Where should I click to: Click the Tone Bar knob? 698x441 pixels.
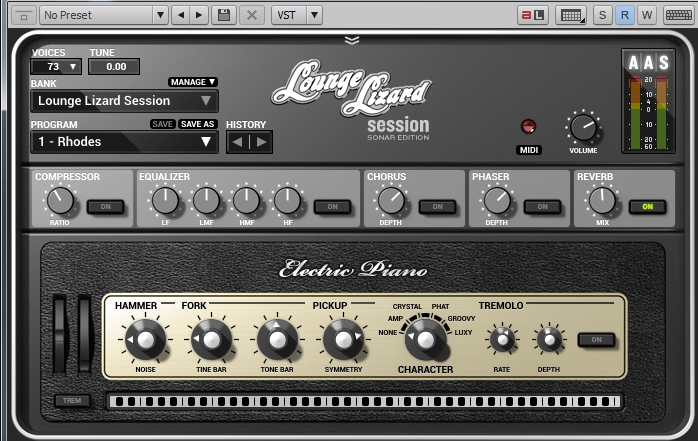coord(277,340)
